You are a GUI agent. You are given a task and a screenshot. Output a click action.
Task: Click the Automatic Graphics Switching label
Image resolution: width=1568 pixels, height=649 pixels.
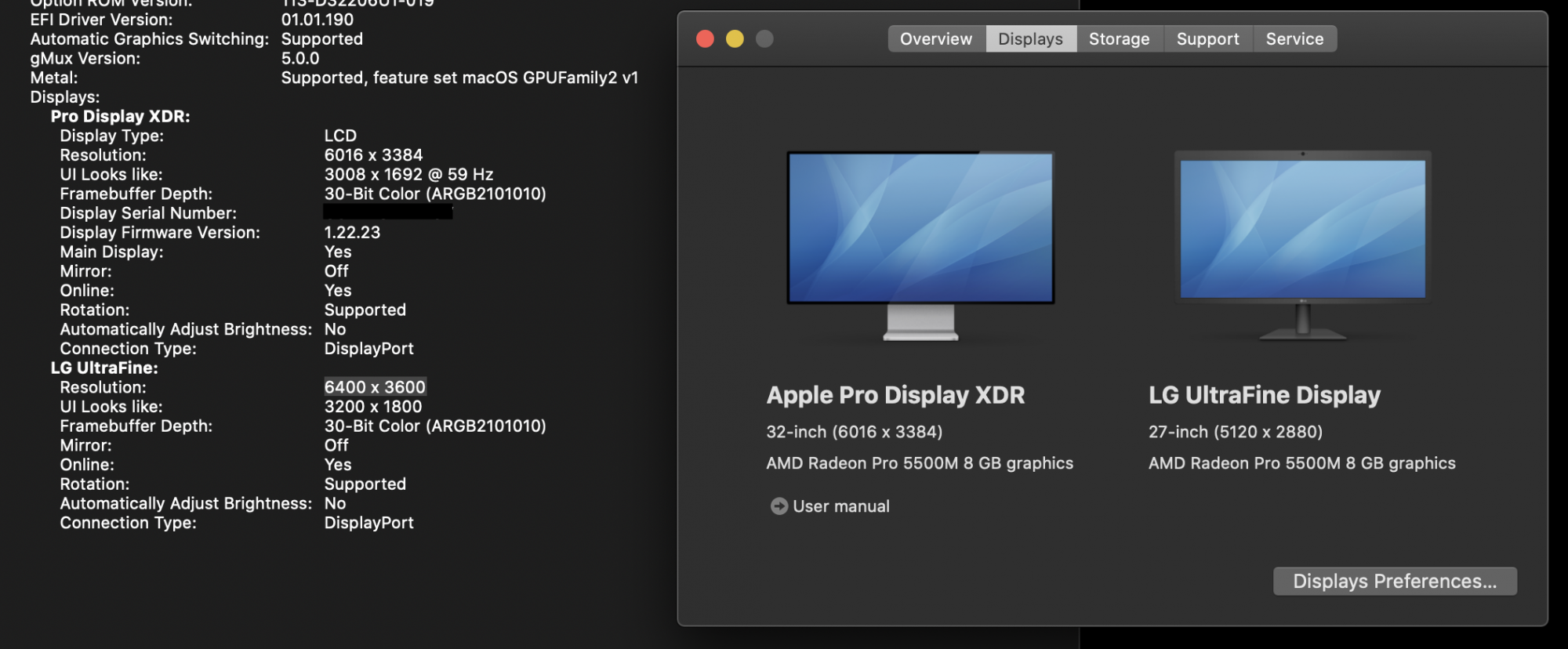pos(150,39)
